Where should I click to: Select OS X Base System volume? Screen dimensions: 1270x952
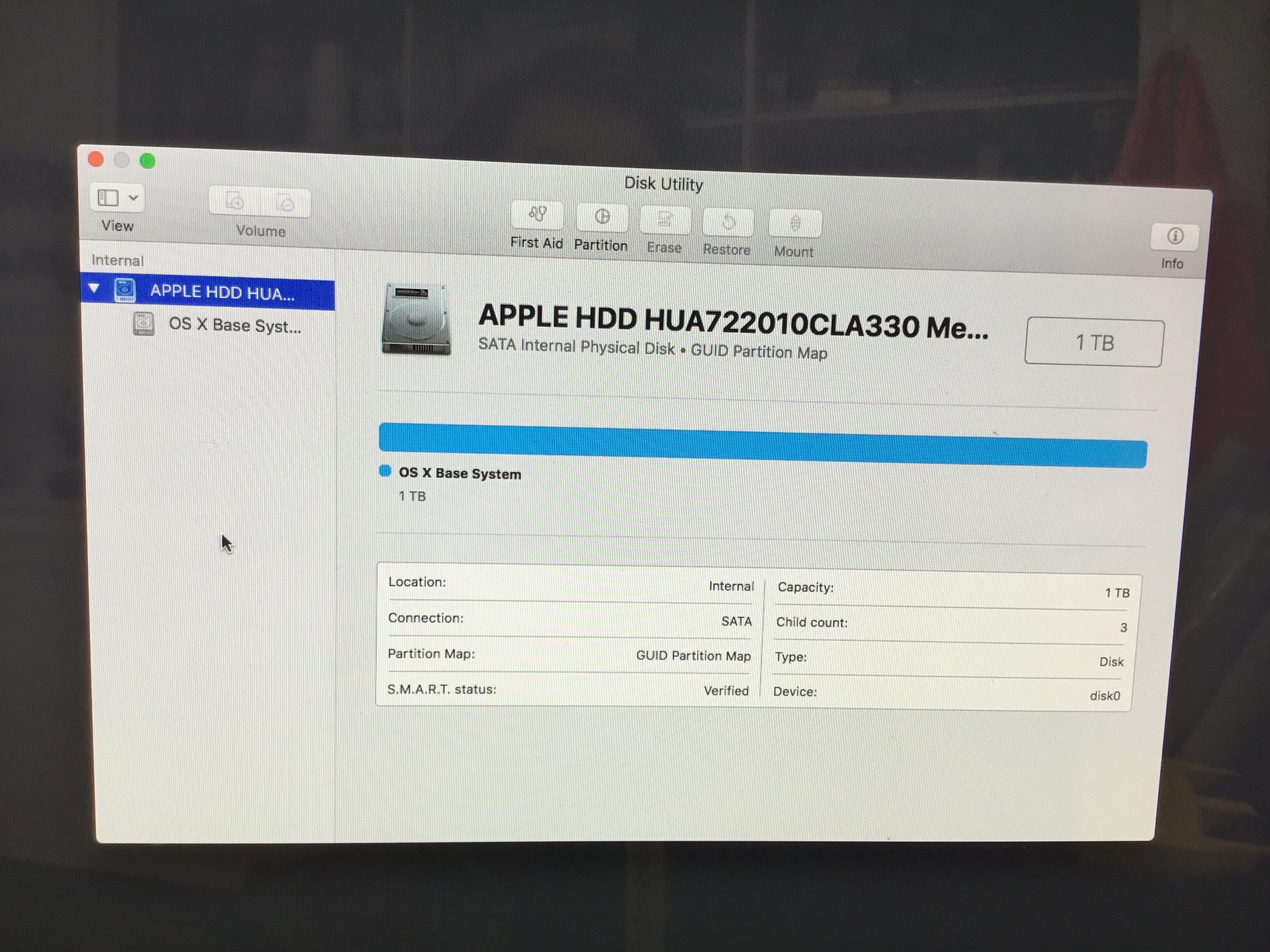(234, 325)
